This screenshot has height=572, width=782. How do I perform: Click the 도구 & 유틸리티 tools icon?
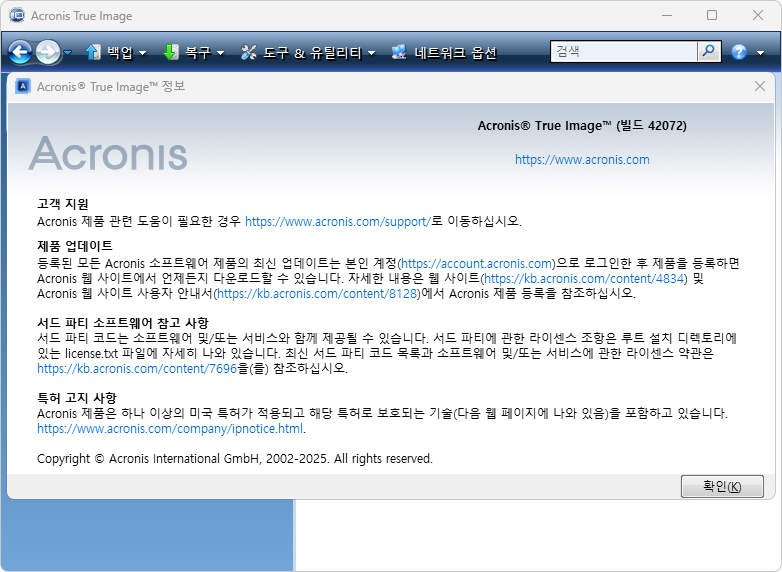[248, 52]
